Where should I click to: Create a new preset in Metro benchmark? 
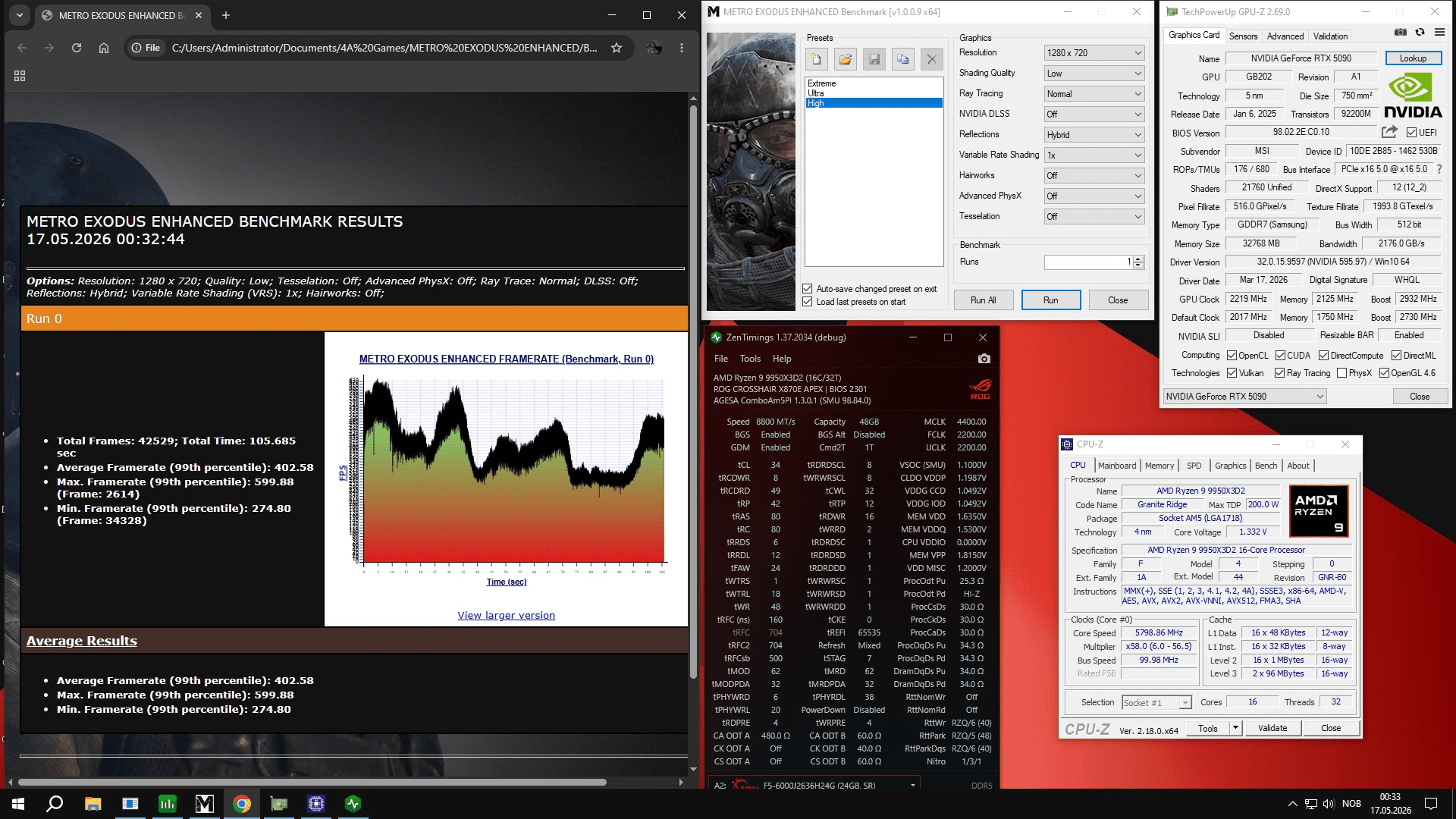click(817, 59)
